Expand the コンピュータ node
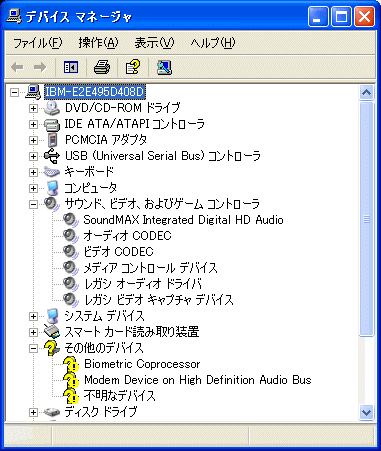This screenshot has width=381, height=451. [33, 188]
